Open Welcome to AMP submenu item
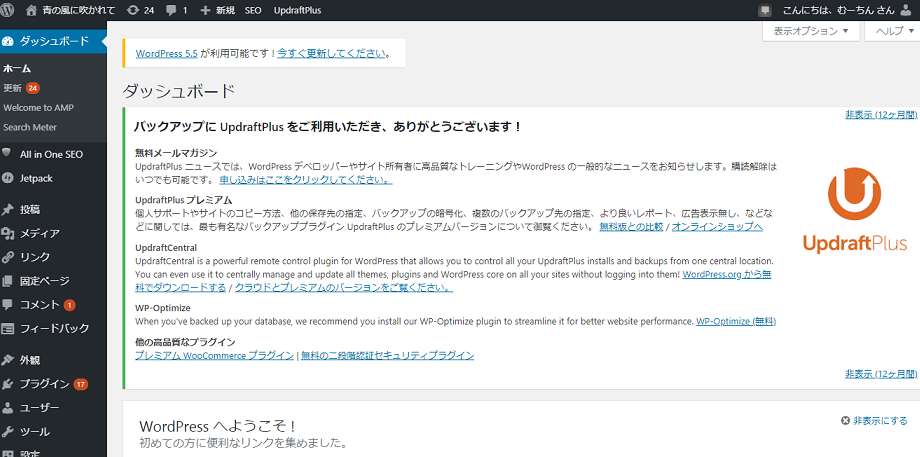Image resolution: width=920 pixels, height=457 pixels. 38,107
